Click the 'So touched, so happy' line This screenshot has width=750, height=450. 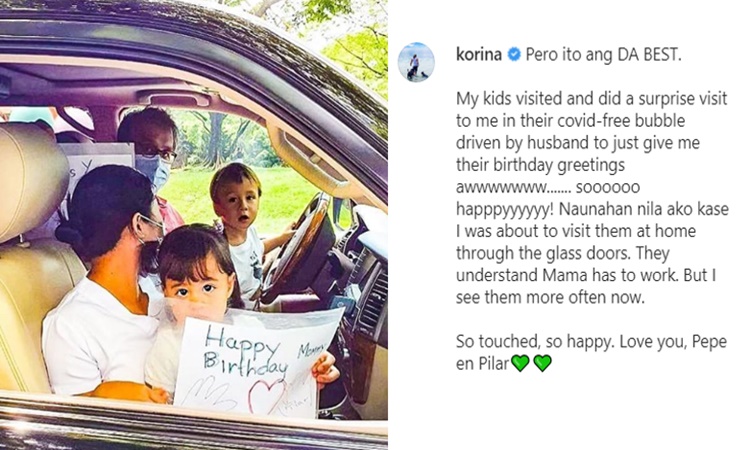591,341
